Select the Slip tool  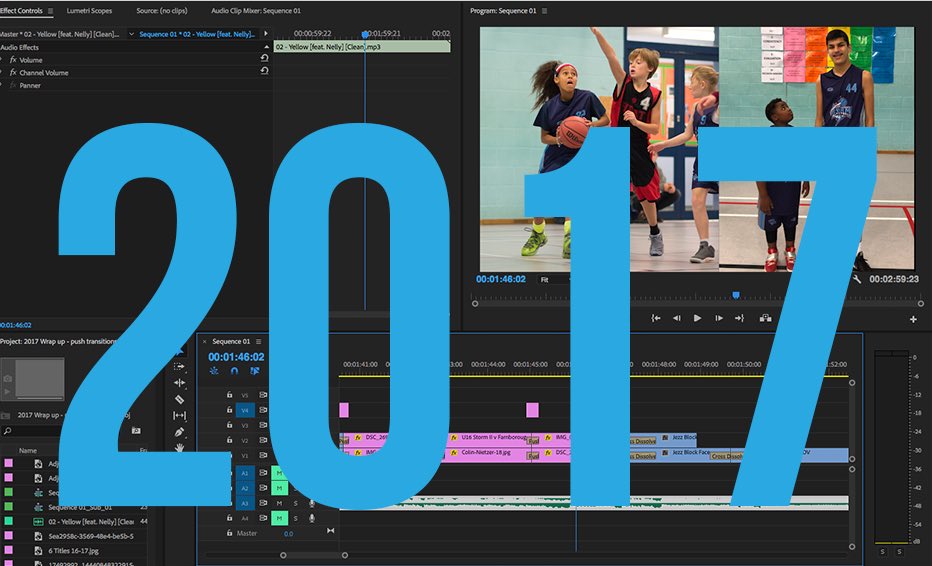(180, 416)
